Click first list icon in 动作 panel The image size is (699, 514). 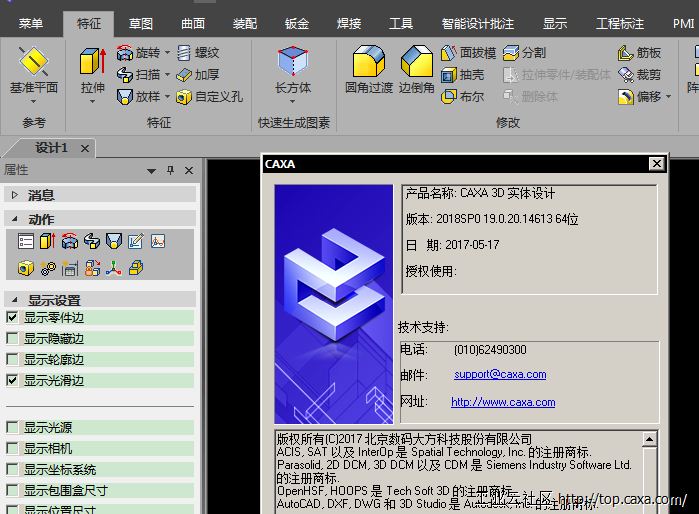pos(26,241)
